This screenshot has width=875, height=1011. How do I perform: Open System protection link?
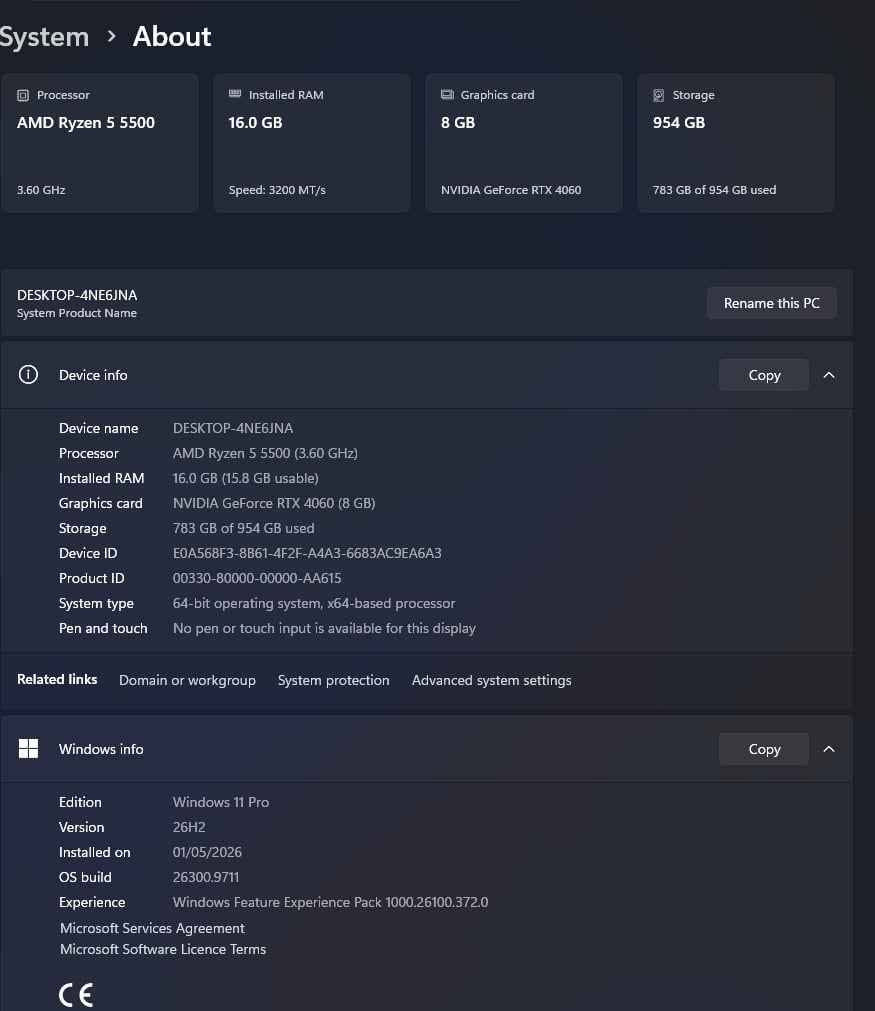333,680
